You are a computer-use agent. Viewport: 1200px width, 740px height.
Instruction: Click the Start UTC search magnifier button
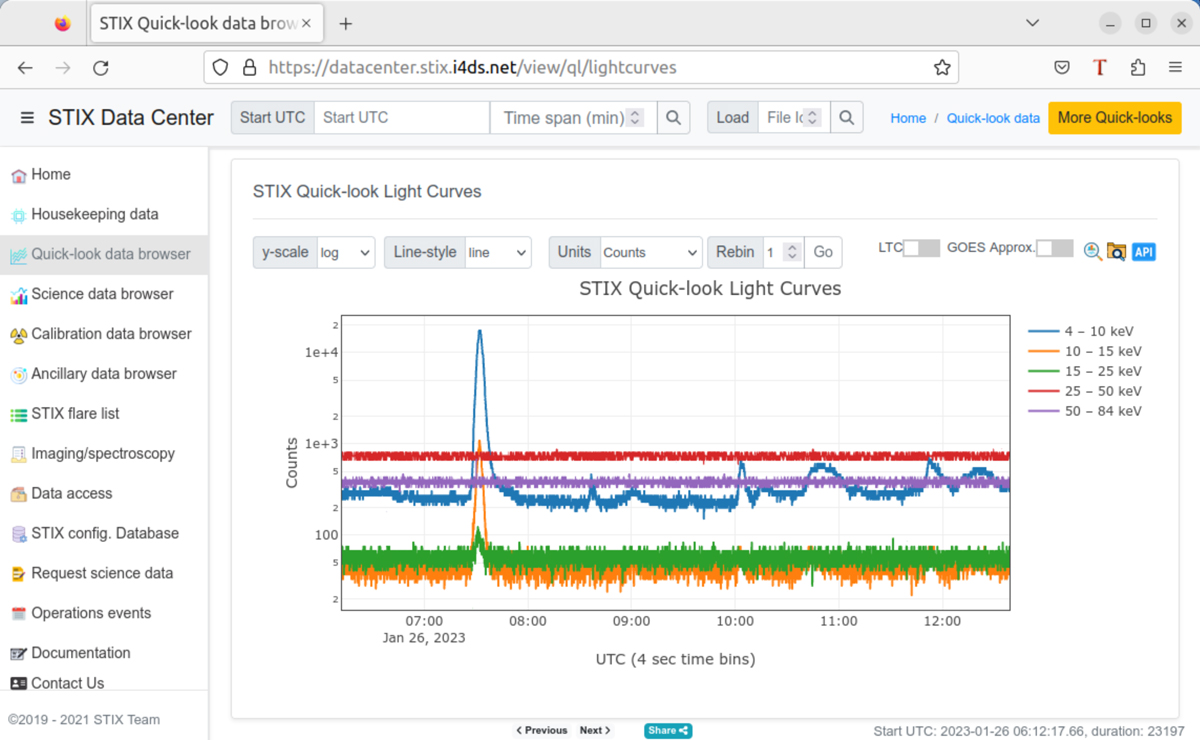click(x=674, y=118)
